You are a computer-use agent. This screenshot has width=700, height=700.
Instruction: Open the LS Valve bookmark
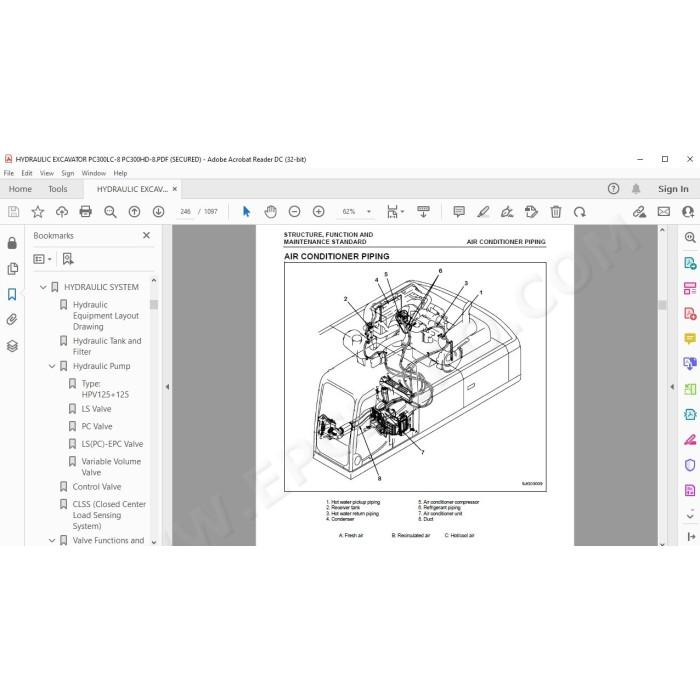(x=96, y=409)
